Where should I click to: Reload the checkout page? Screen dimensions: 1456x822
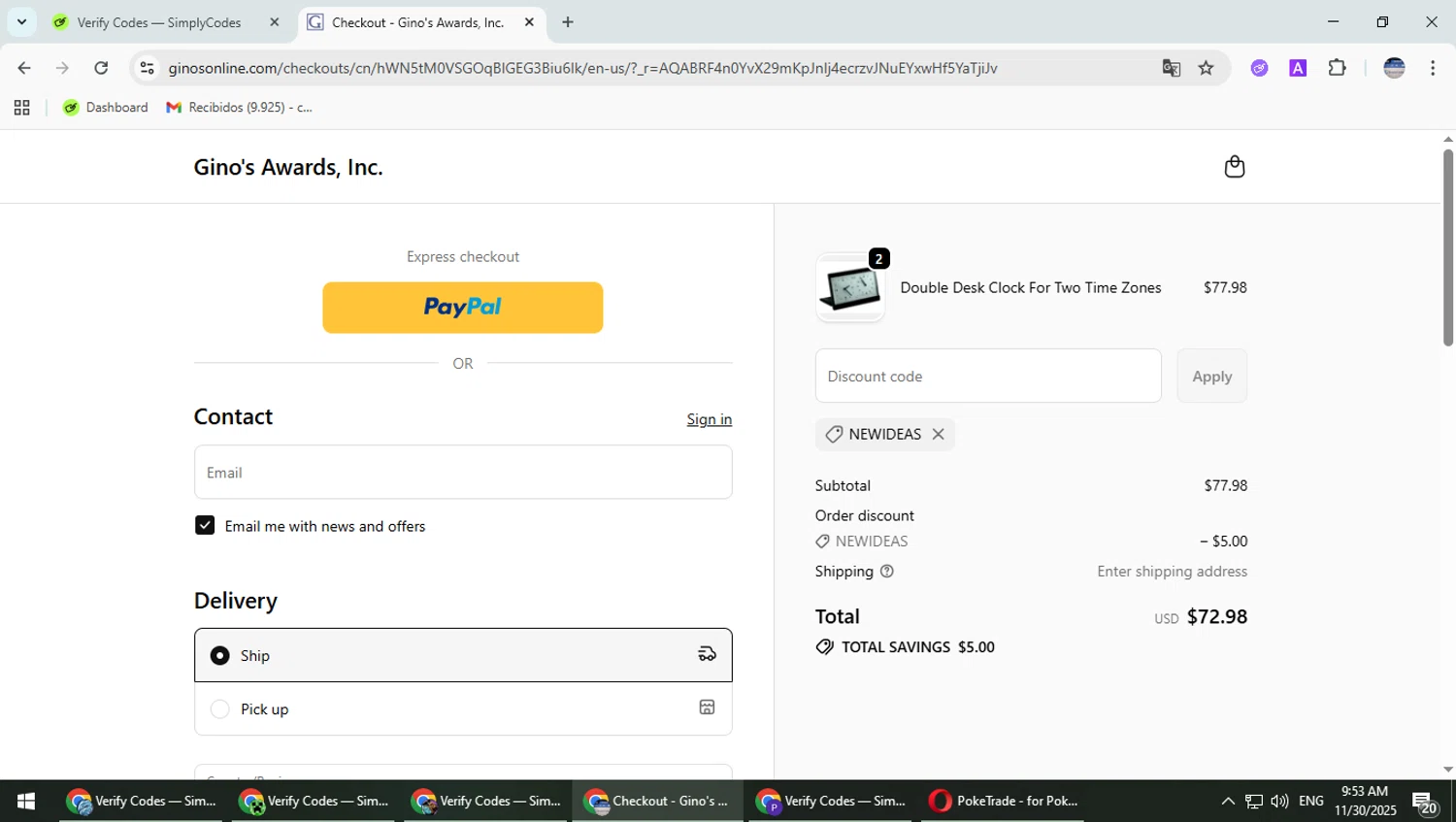click(x=101, y=68)
